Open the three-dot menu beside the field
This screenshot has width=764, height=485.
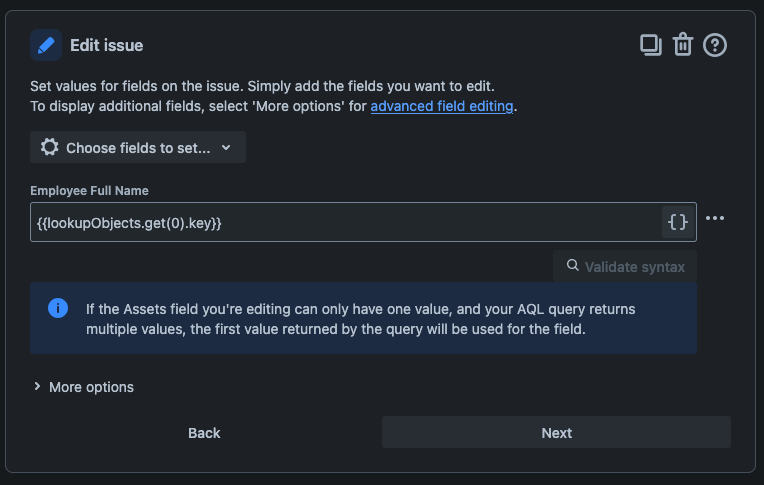(715, 218)
